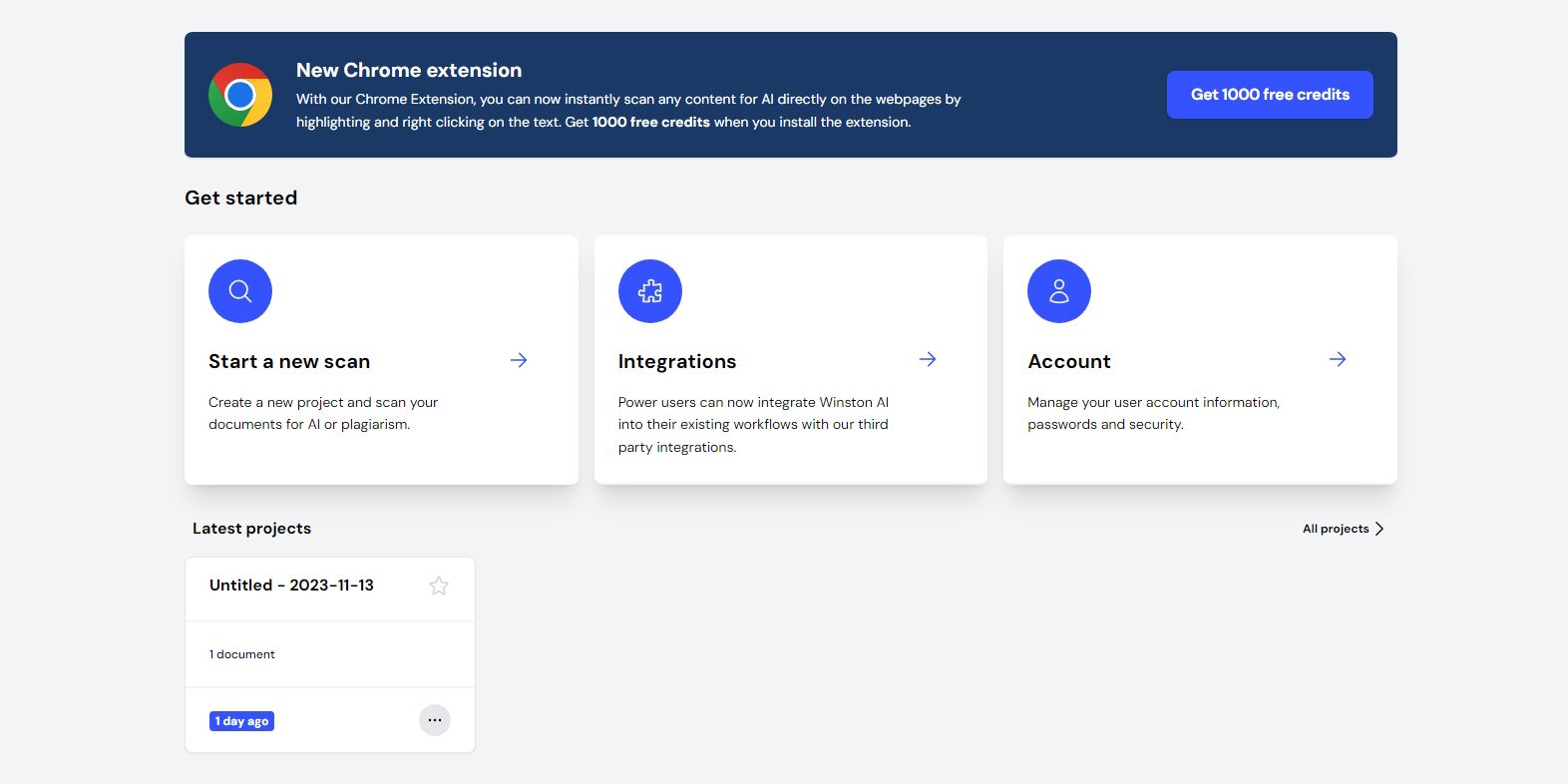Star the Untitled project as favorite

tap(439, 587)
